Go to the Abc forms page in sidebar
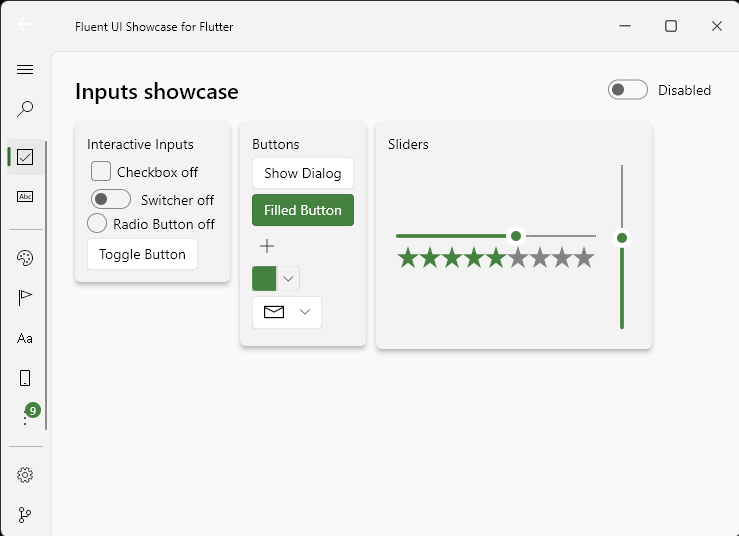Image resolution: width=739 pixels, height=536 pixels. [x=25, y=197]
